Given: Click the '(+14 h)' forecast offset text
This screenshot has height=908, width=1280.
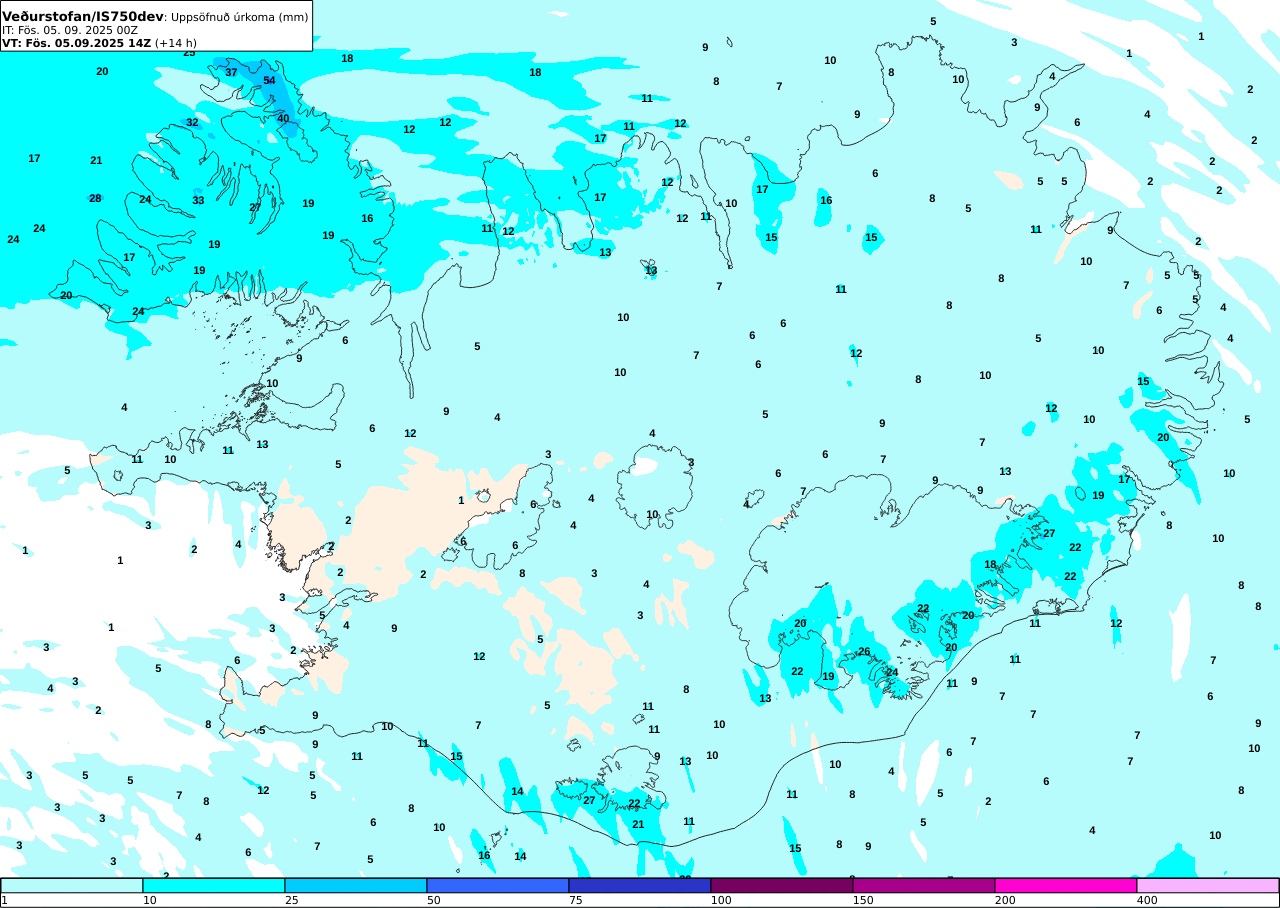Looking at the screenshot, I should click(176, 43).
